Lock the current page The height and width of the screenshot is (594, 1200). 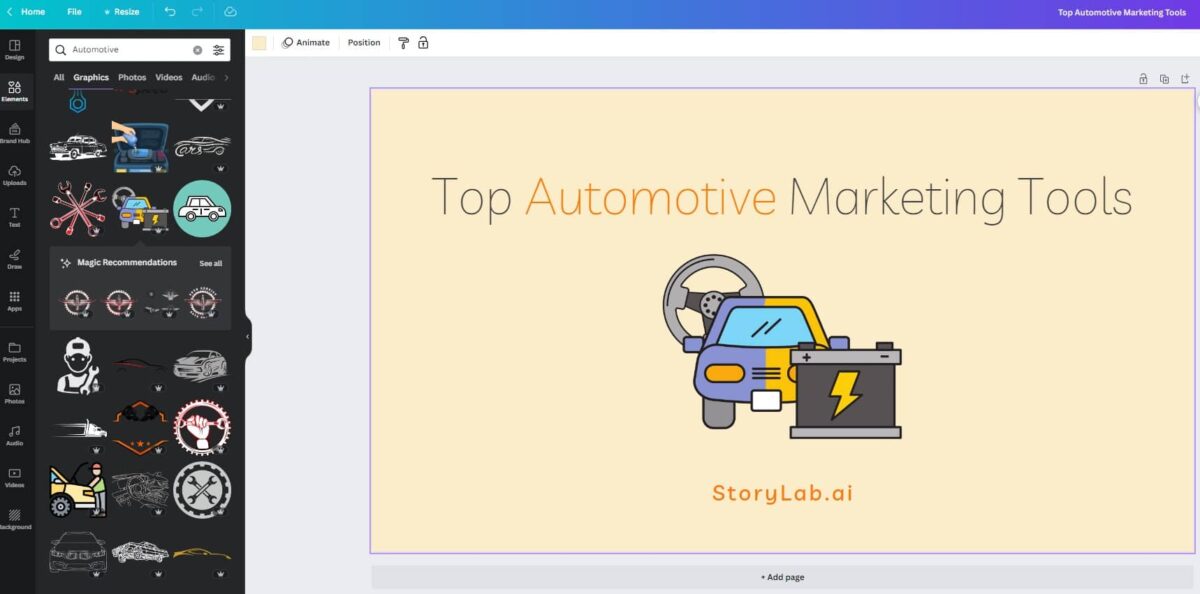tap(1143, 77)
